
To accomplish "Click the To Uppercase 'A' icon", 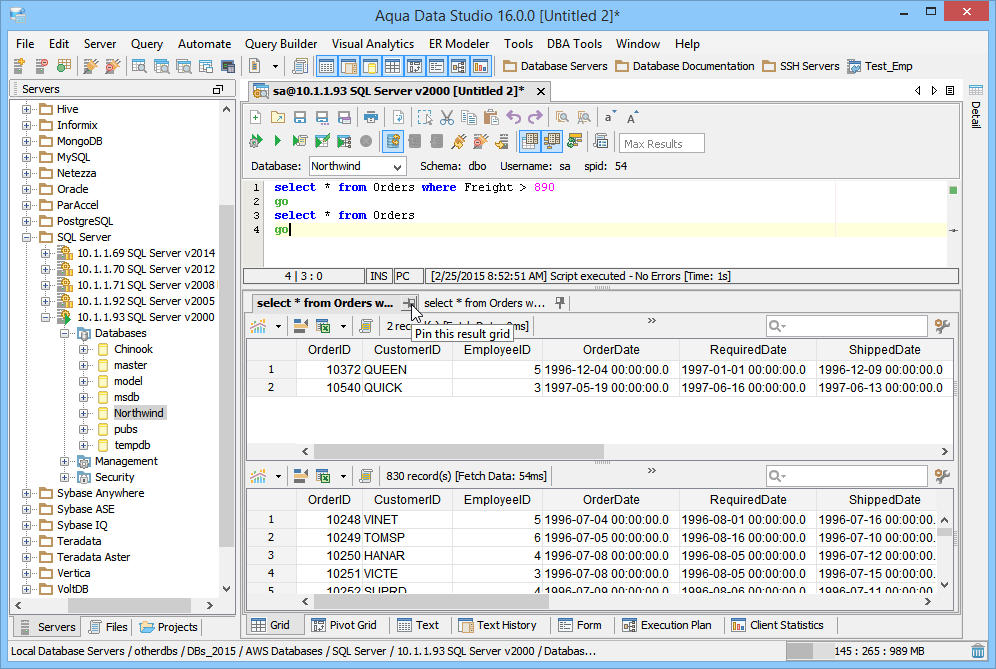I will (x=632, y=118).
